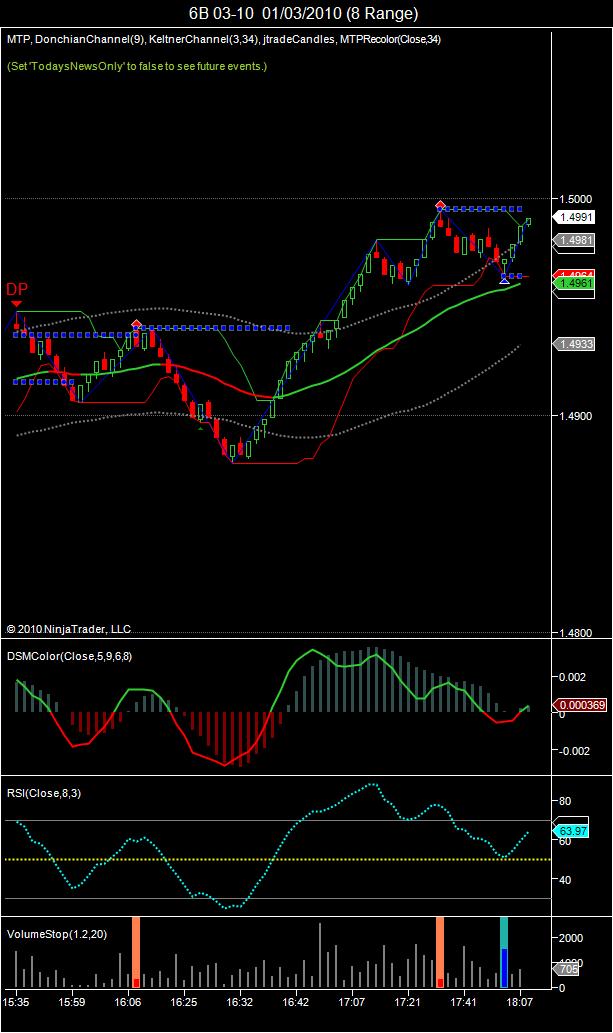Click the 16:06 time axis label
This screenshot has width=613, height=1033.
pos(127,1002)
